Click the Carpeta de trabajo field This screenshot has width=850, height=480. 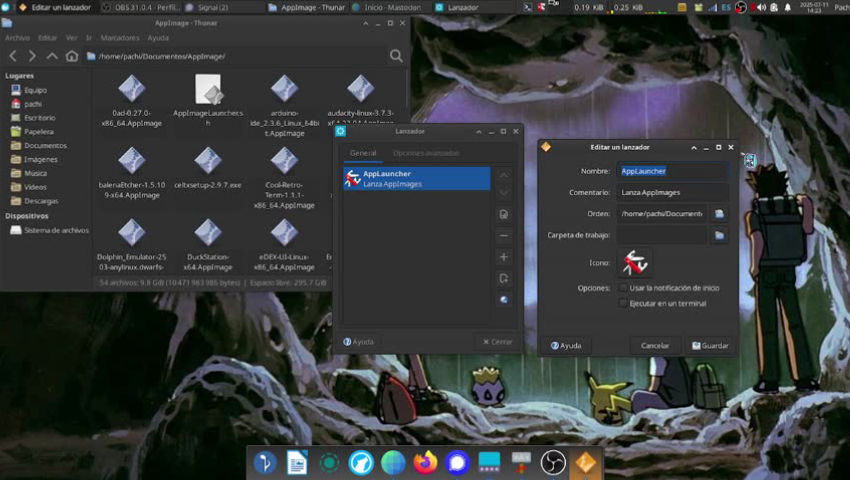coord(662,235)
